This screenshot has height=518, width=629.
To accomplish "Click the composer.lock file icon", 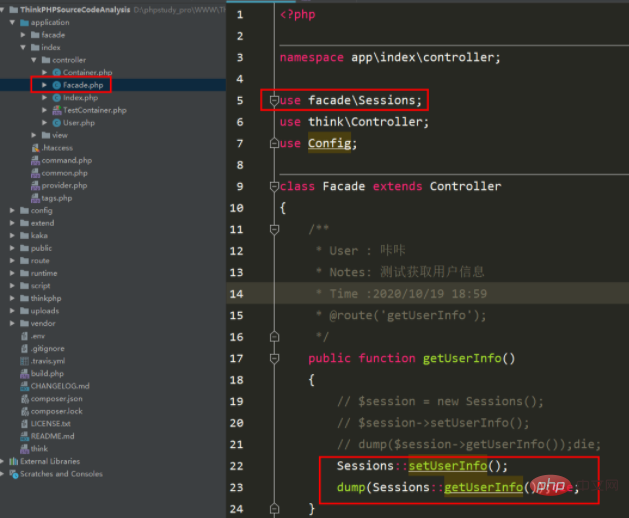I will [24, 411].
